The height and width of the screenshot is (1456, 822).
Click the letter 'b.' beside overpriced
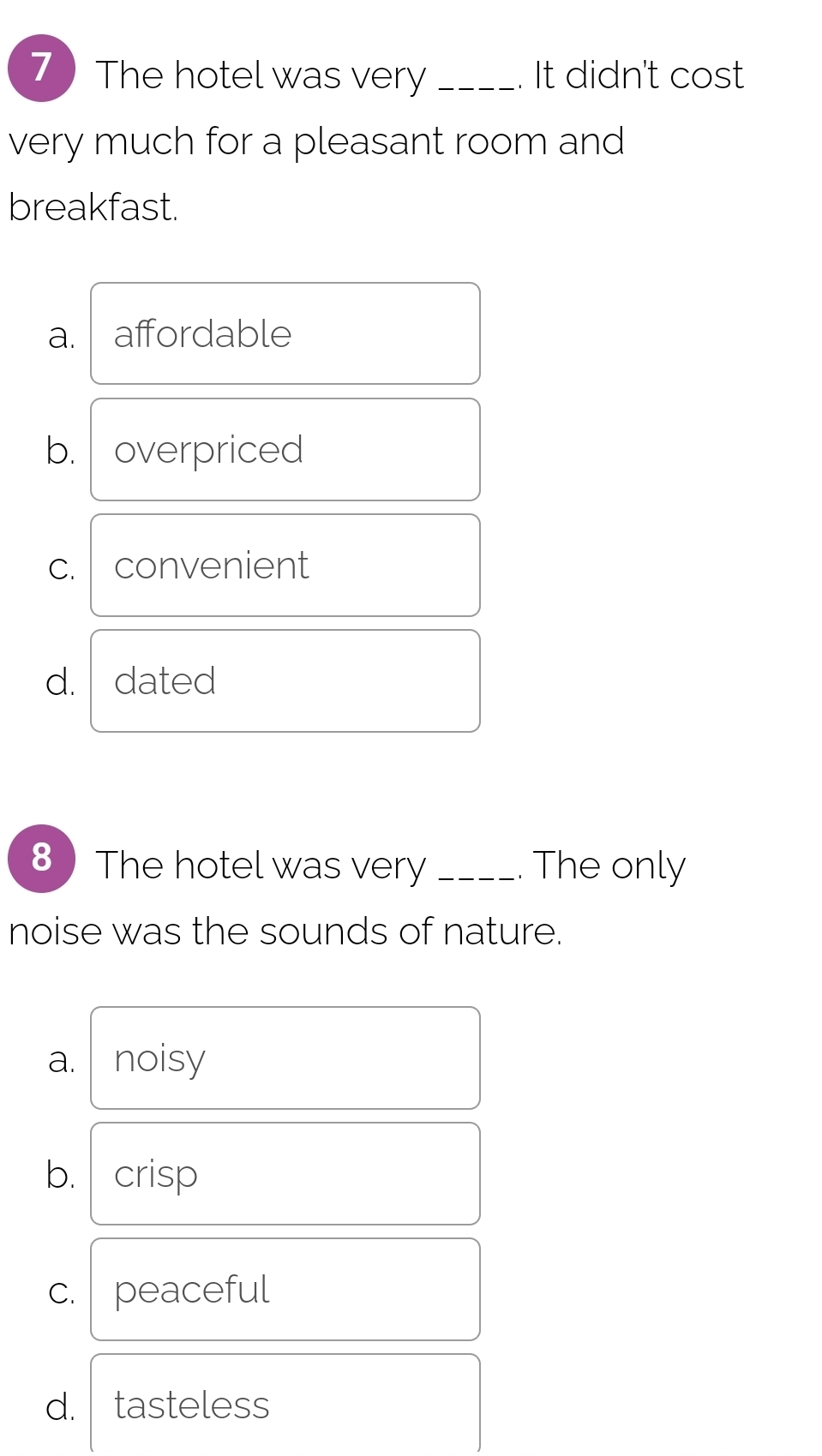(x=61, y=450)
